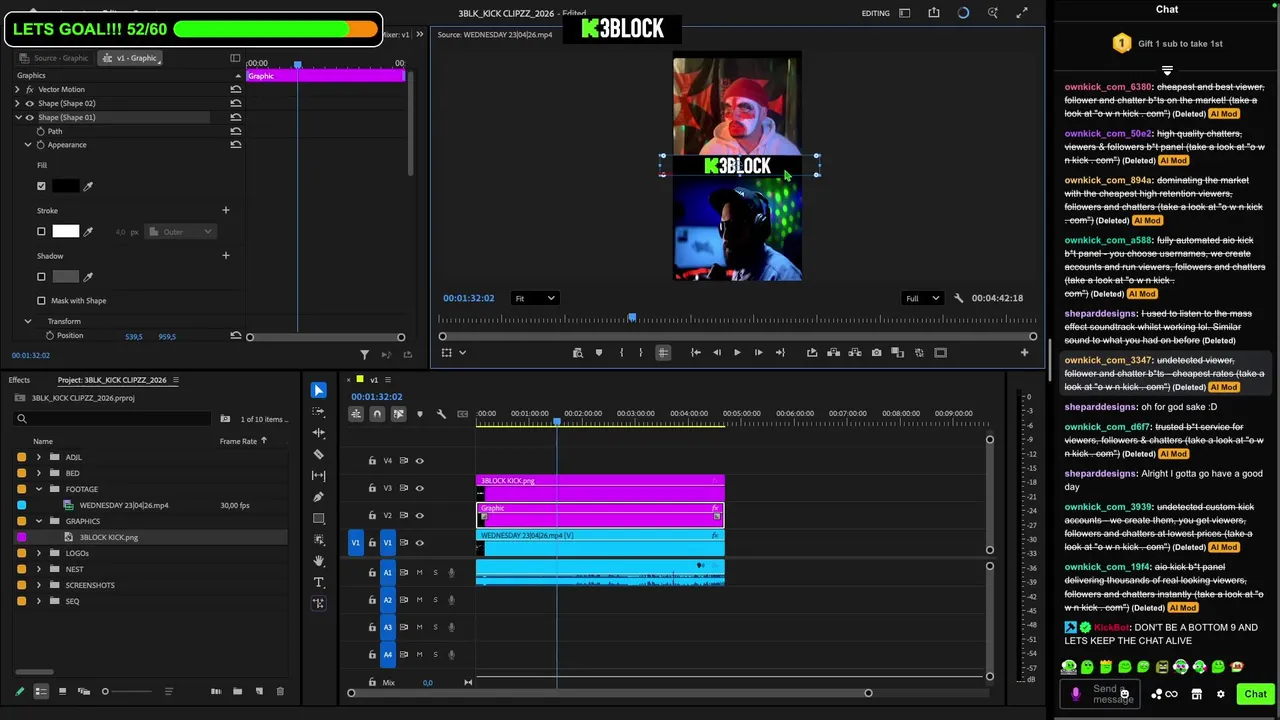
Task: Select the Hand tool
Action: pyautogui.click(x=319, y=561)
